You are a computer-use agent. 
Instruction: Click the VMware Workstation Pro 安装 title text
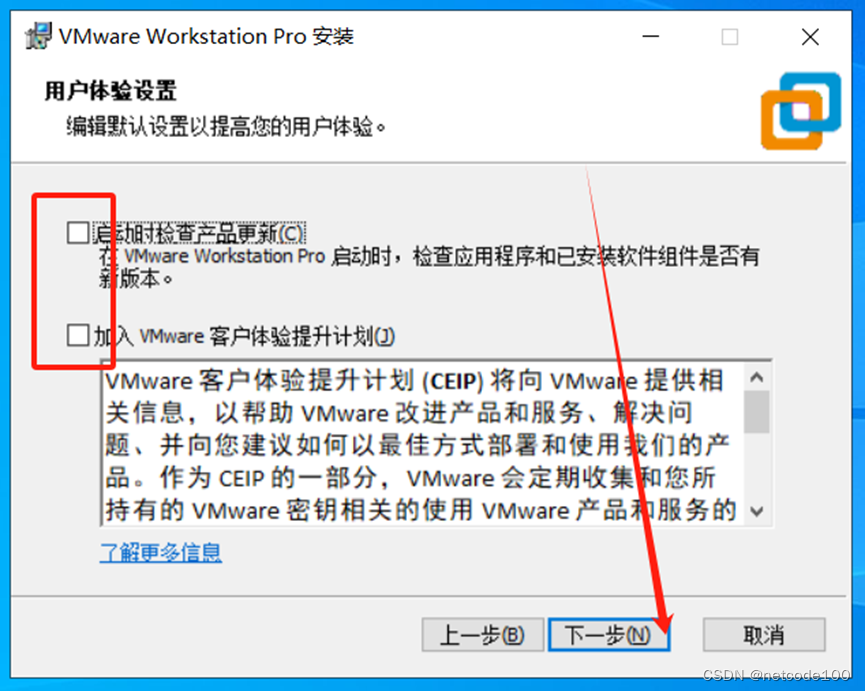pyautogui.click(x=206, y=36)
